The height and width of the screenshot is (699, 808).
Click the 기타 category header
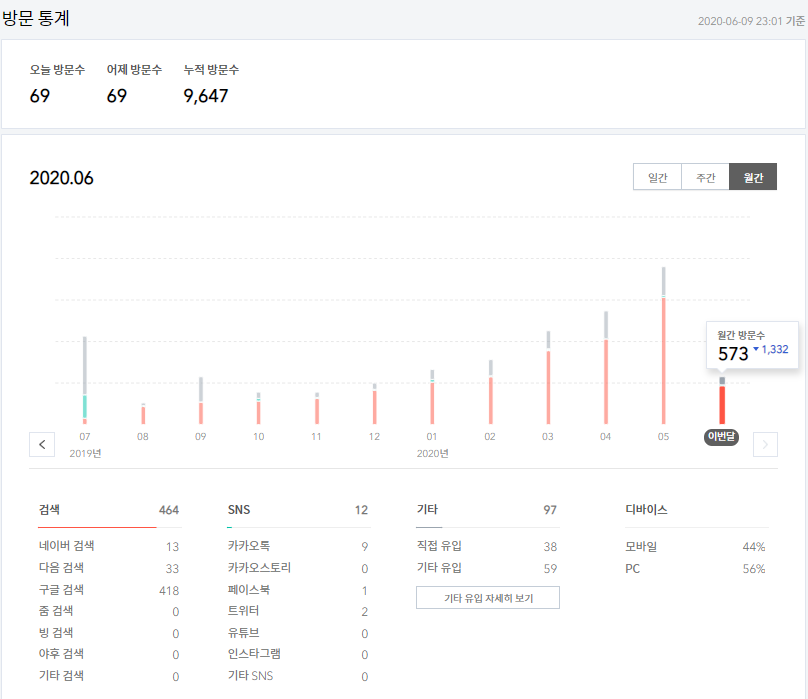click(427, 509)
